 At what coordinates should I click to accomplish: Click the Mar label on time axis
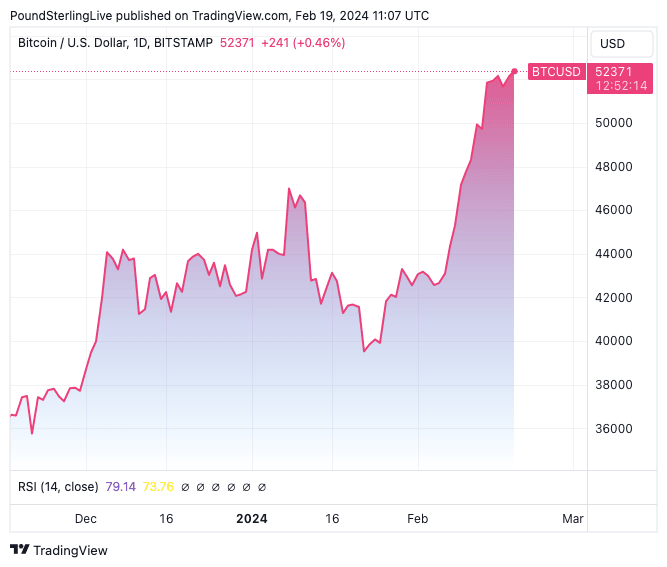point(572,519)
